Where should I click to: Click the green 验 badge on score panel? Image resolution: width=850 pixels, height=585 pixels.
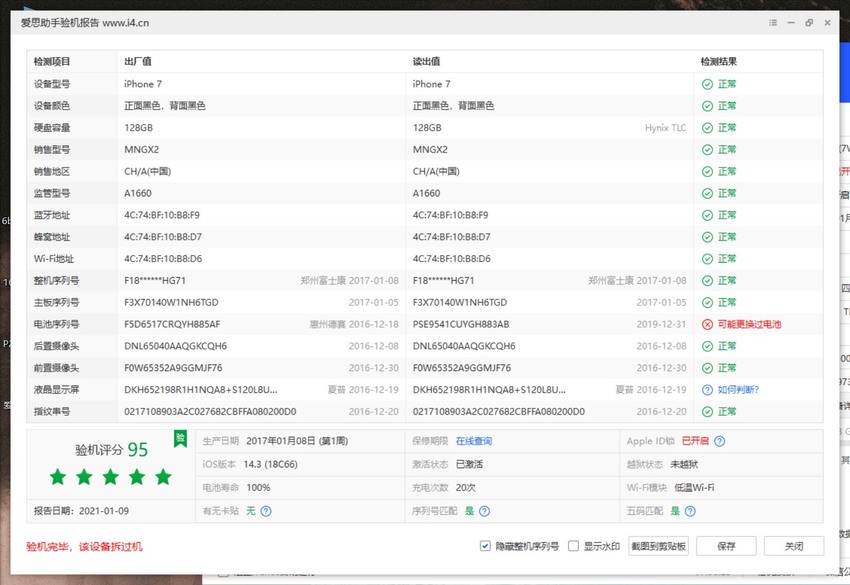click(x=181, y=438)
